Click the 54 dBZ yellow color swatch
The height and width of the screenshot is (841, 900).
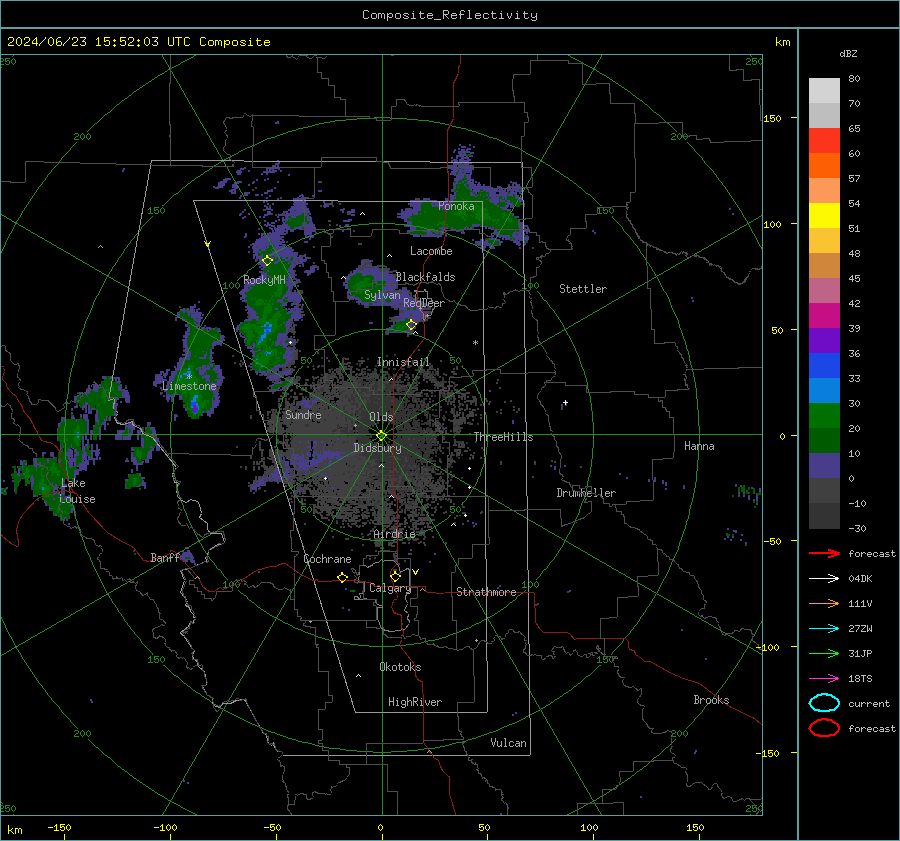point(824,215)
